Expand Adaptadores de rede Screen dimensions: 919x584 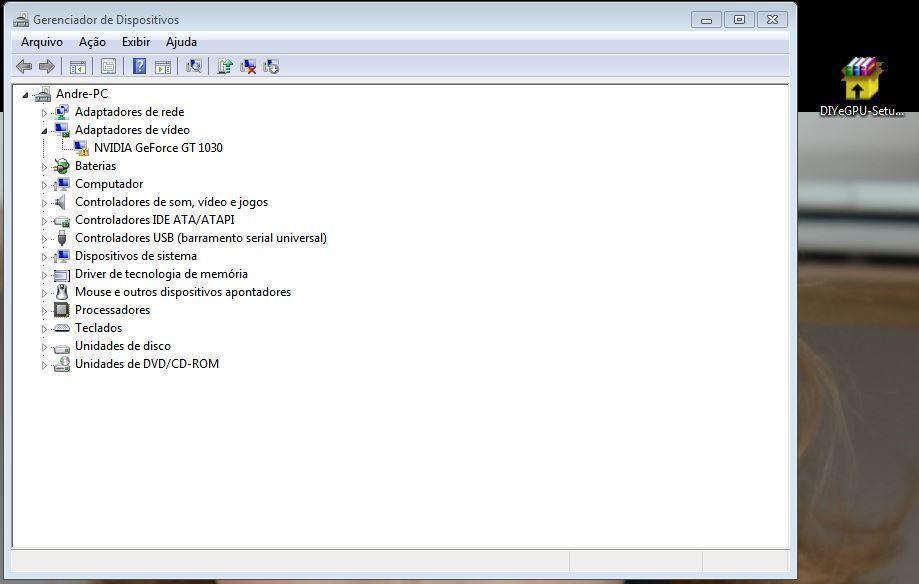pyautogui.click(x=44, y=113)
